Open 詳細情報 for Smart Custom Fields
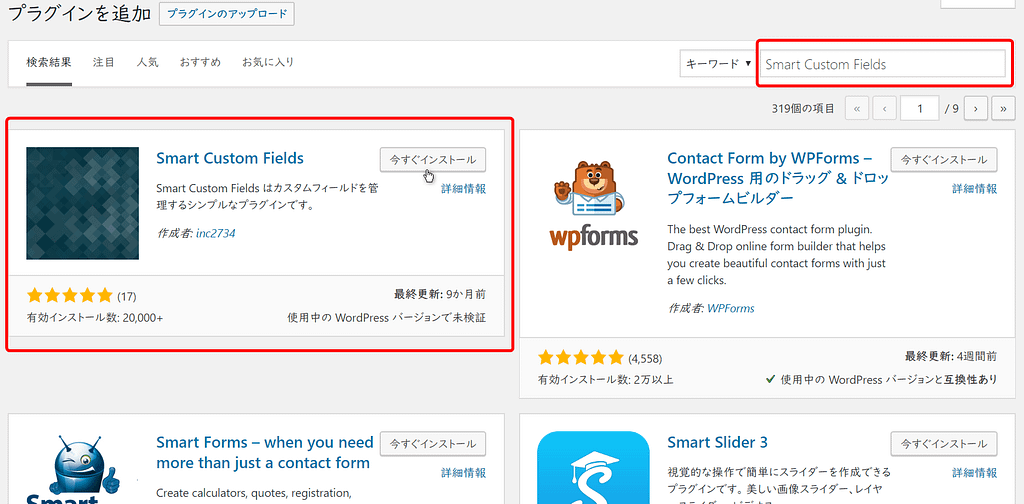This screenshot has width=1024, height=504. [x=464, y=189]
